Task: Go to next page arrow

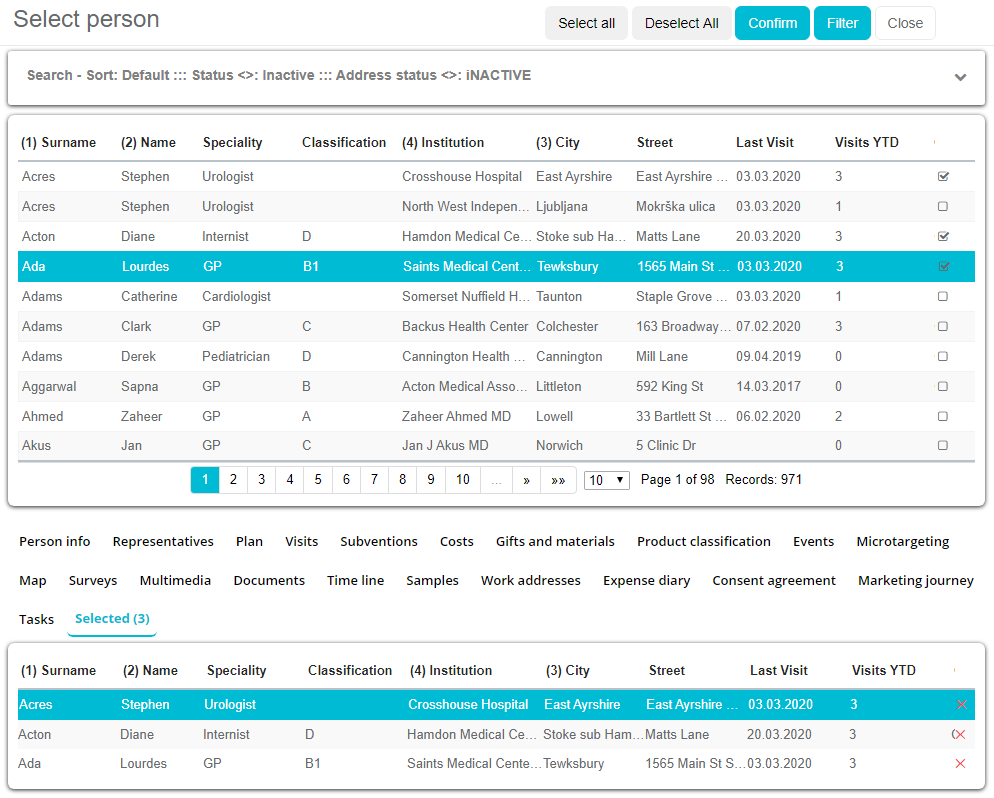Action: (526, 480)
